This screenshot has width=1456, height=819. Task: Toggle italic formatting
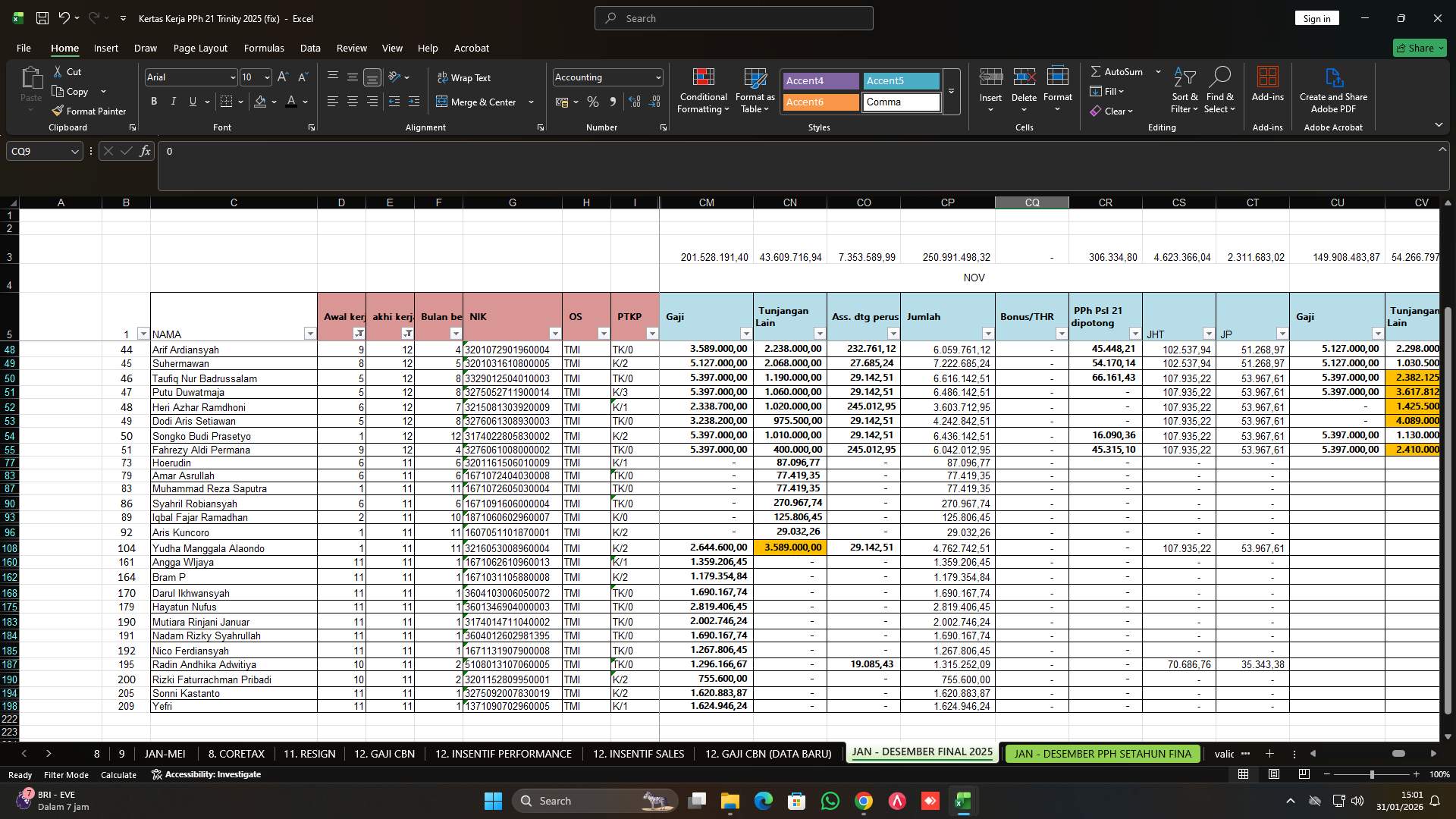pos(173,101)
